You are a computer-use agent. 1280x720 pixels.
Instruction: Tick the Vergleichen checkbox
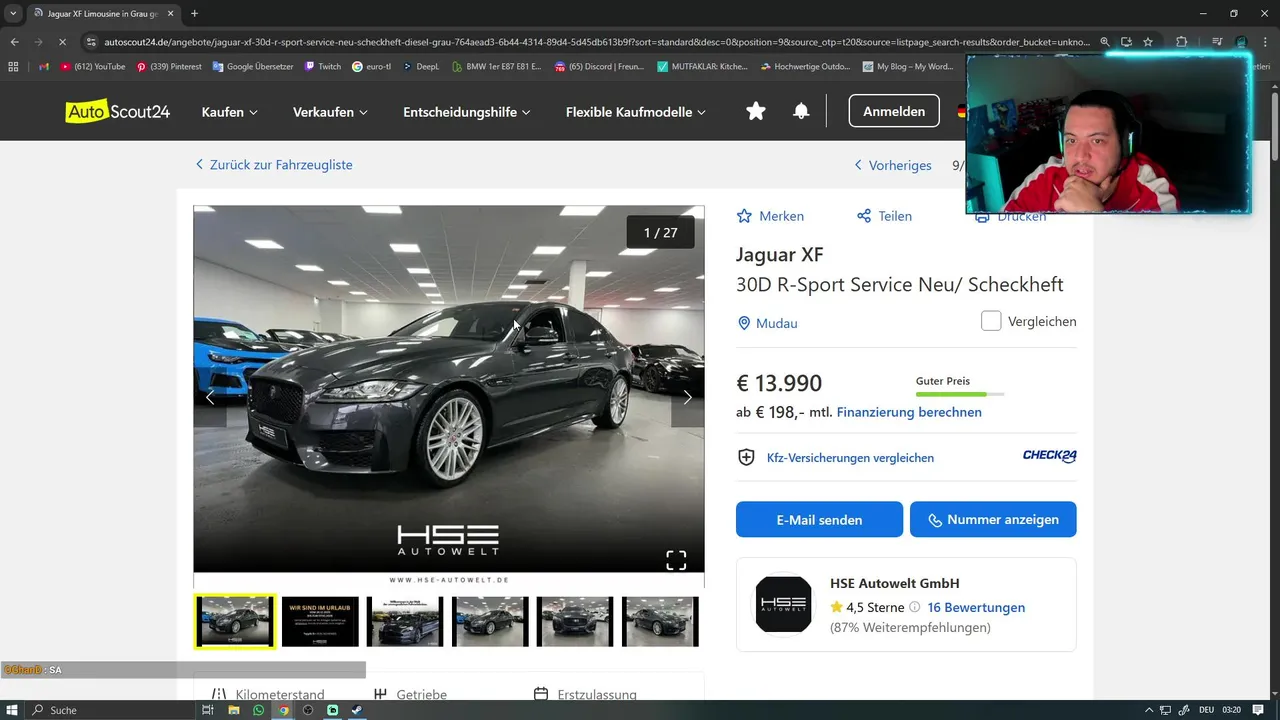991,321
